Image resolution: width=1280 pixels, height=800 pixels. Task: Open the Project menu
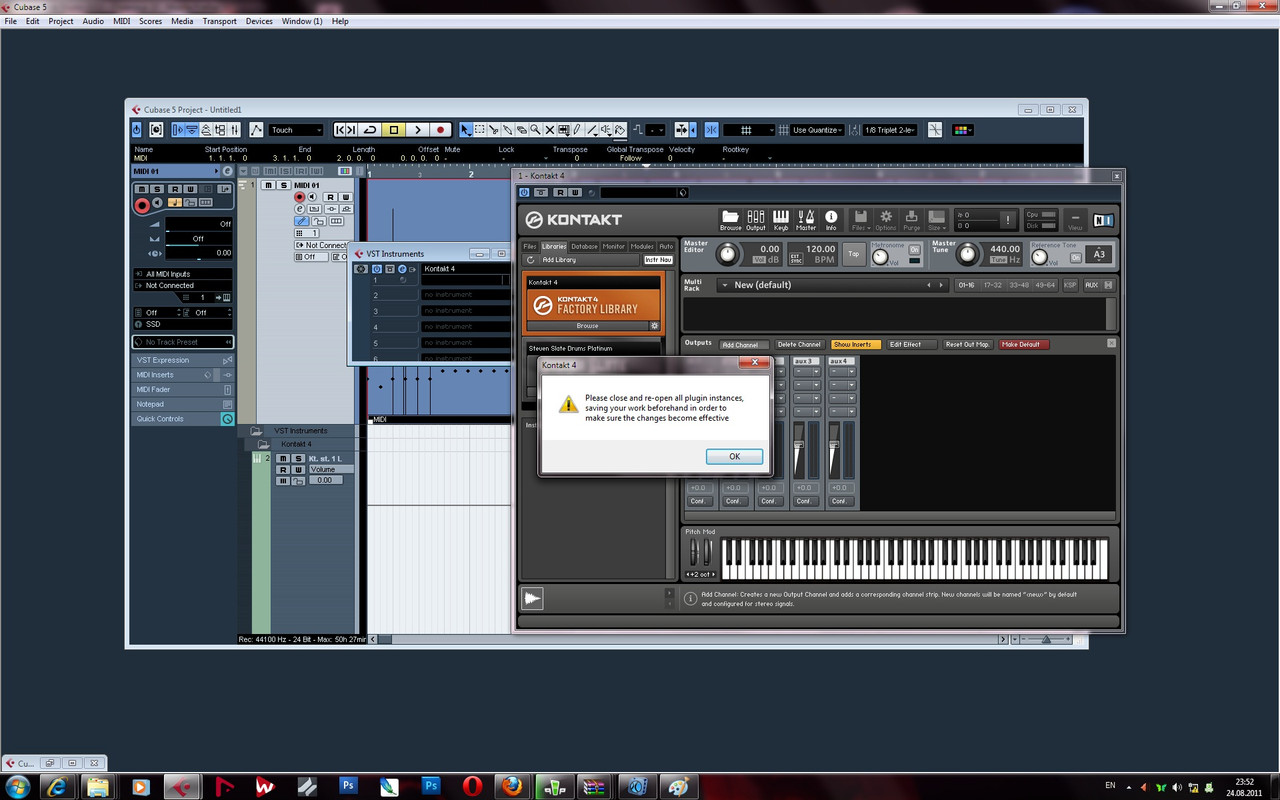[61, 21]
